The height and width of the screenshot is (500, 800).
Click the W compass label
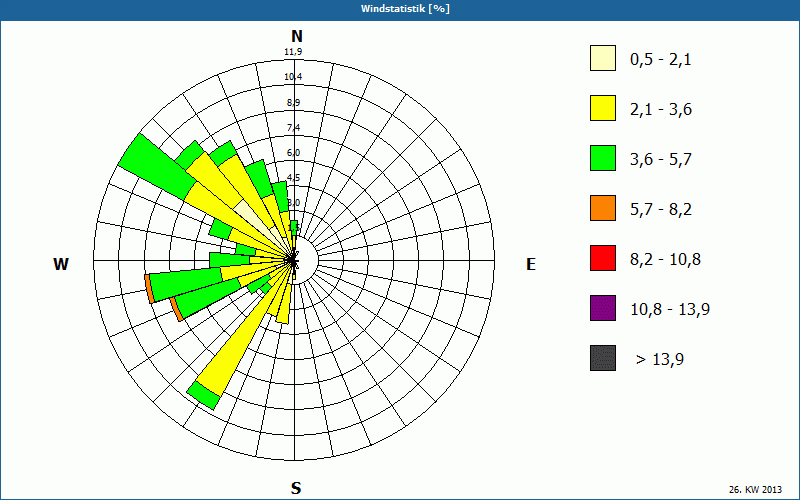tap(61, 264)
